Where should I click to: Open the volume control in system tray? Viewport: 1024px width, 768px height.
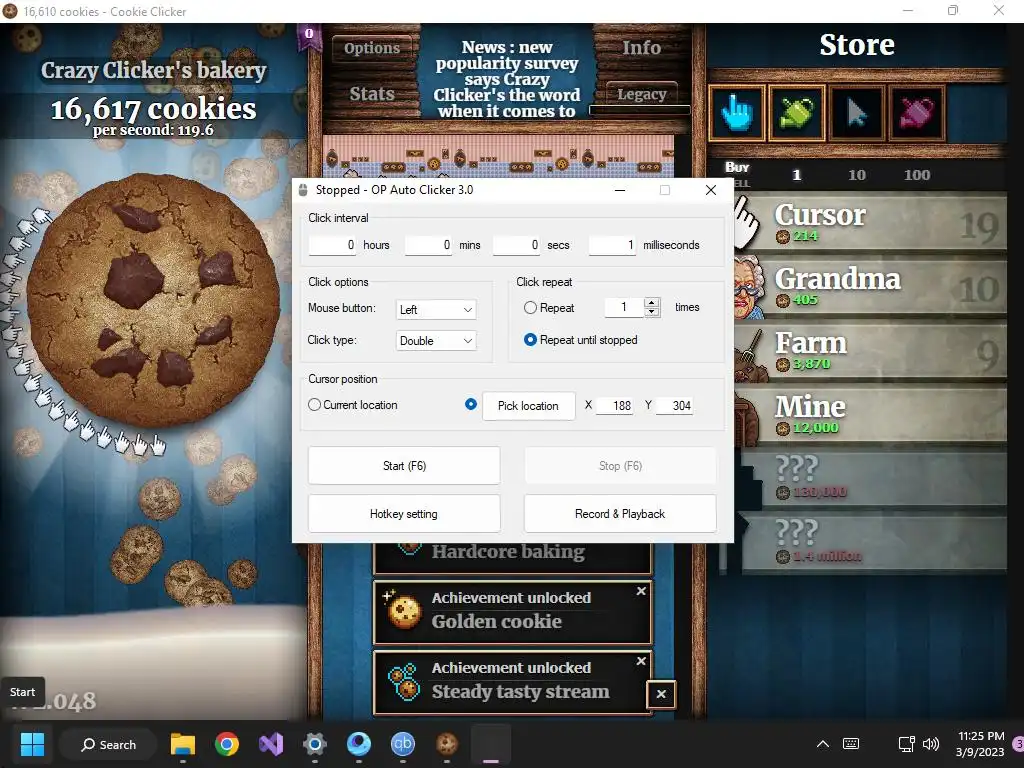click(931, 744)
